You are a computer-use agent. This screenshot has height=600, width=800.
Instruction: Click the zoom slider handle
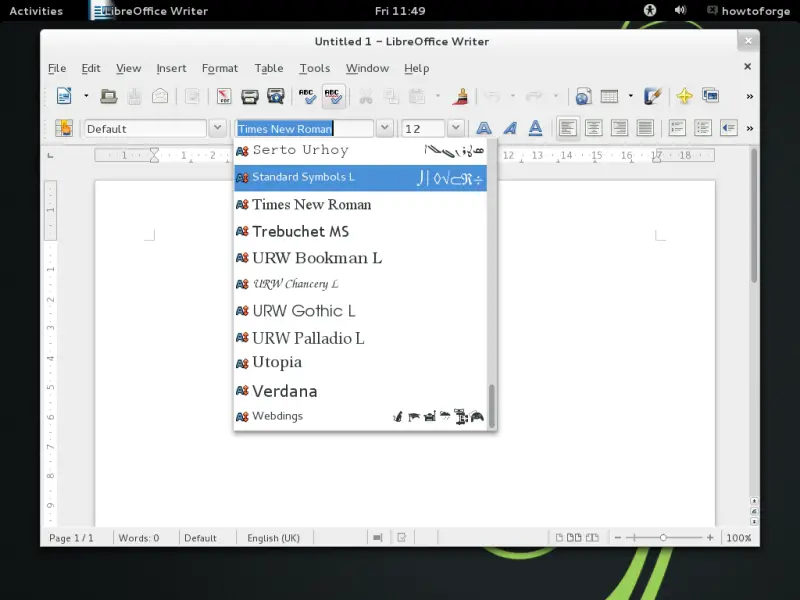663,538
